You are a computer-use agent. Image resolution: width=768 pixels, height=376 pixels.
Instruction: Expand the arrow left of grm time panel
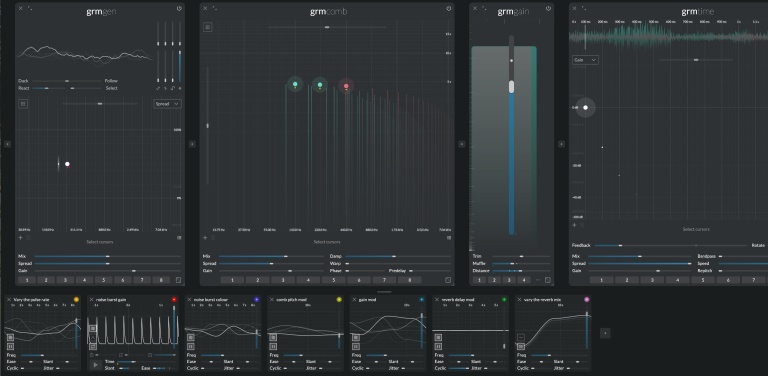(x=561, y=144)
